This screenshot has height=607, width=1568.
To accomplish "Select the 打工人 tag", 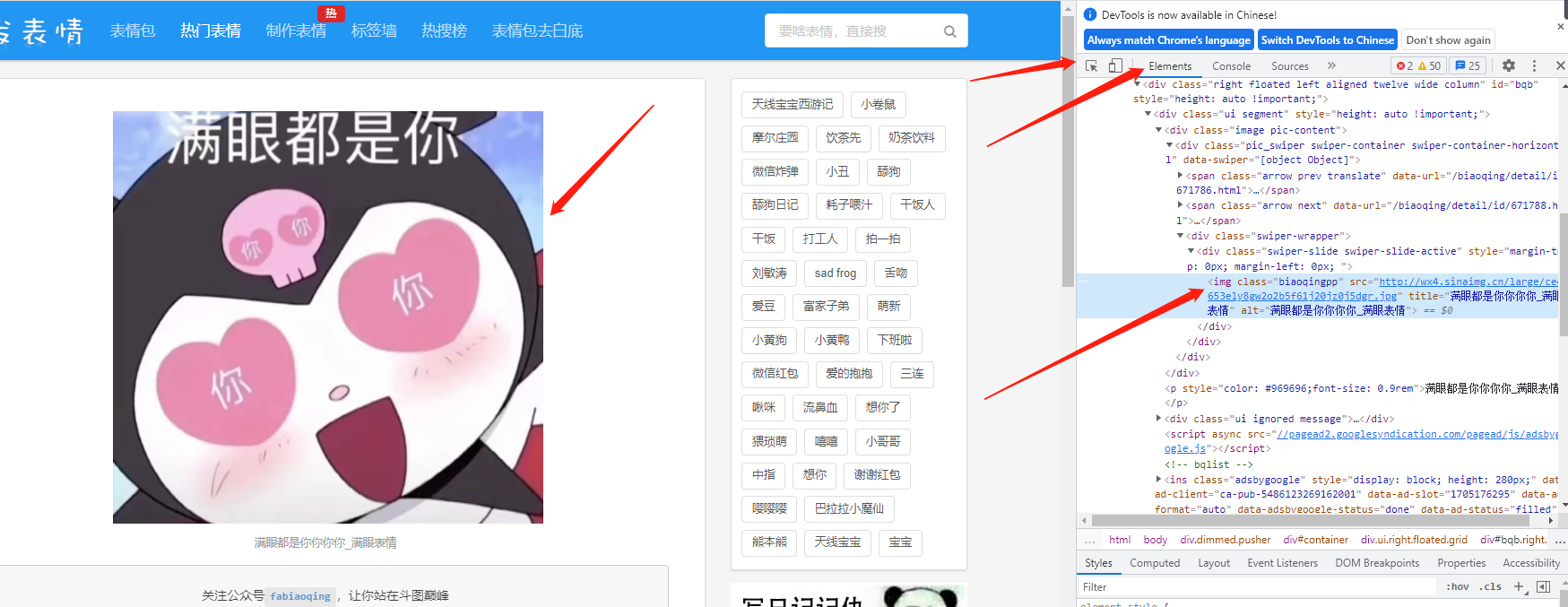I will point(820,238).
